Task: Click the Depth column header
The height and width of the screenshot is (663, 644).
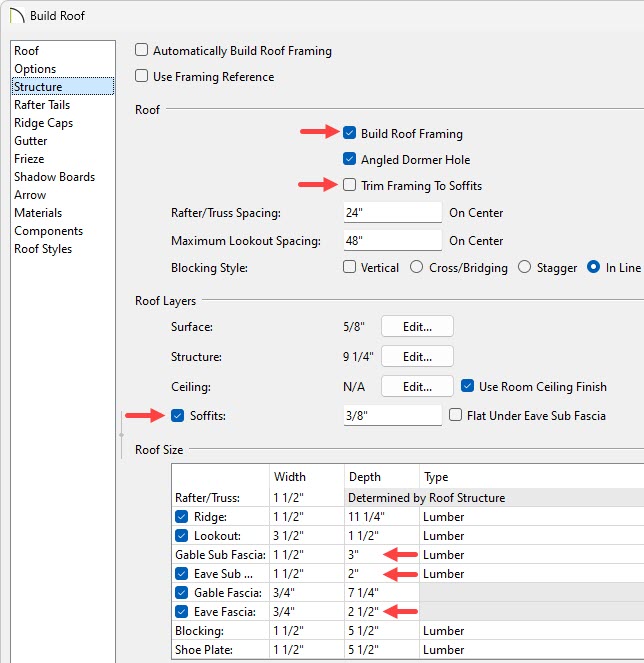Action: click(x=382, y=477)
